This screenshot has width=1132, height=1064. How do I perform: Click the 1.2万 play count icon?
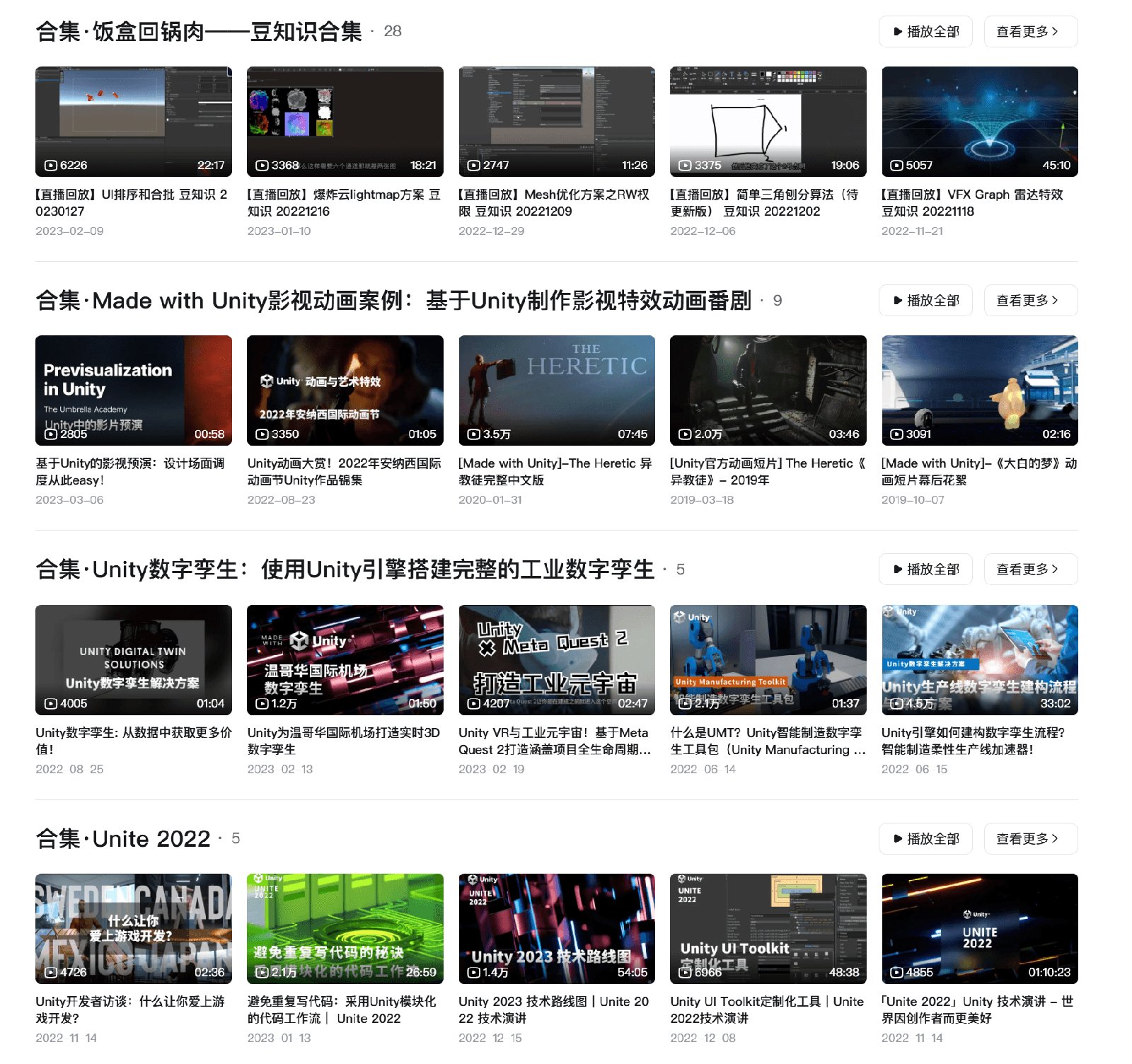262,704
